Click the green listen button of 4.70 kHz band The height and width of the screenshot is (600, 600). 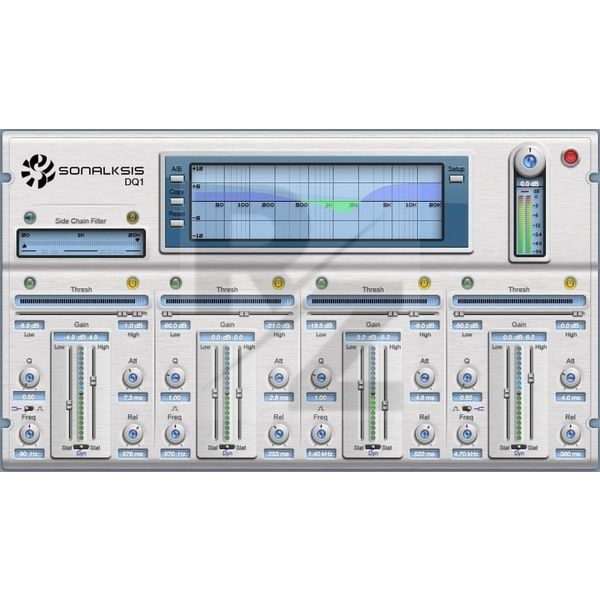tap(468, 283)
